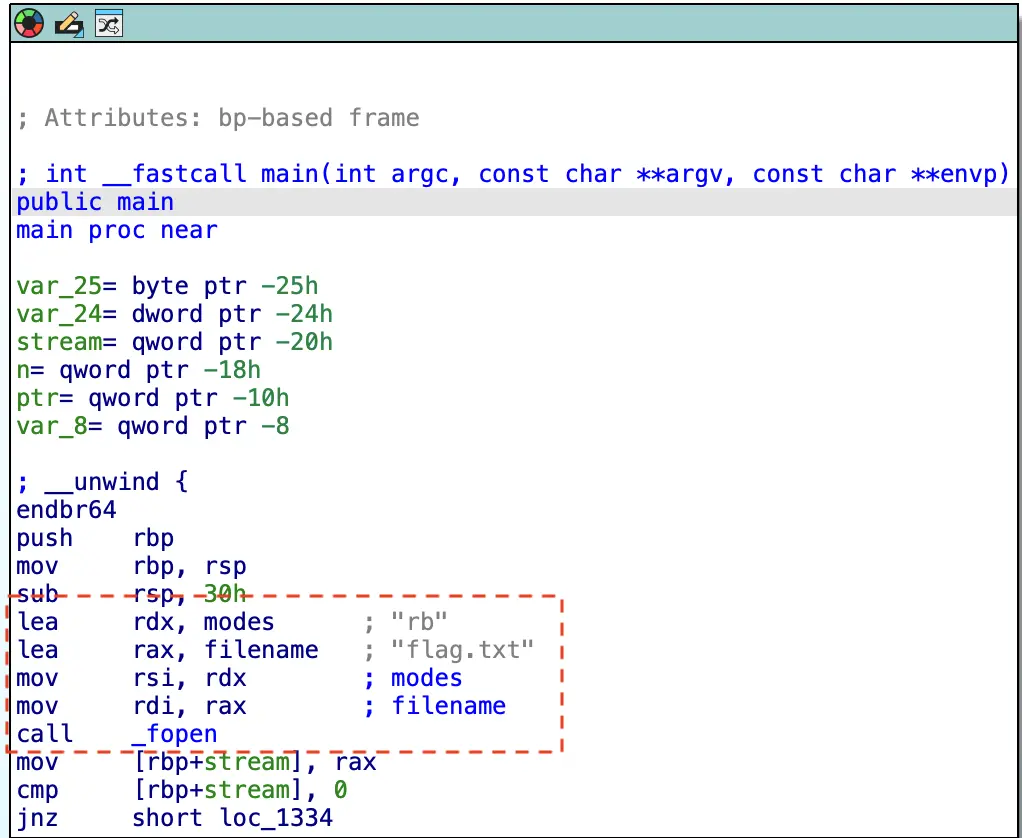This screenshot has width=1022, height=838.
Task: Select the ptr variable definition
Action: pyautogui.click(x=152, y=398)
